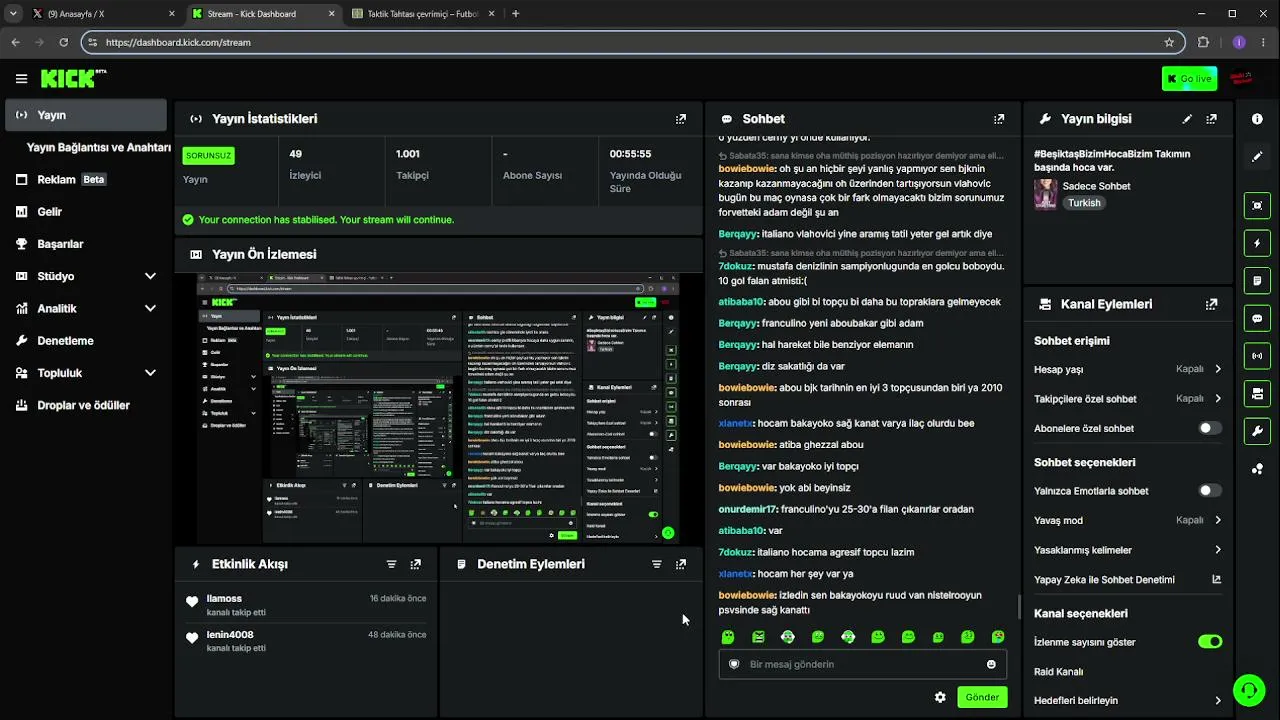Pop out the Denetim Eylemleri panel
Screen dimensions: 1280x720
click(x=681, y=564)
